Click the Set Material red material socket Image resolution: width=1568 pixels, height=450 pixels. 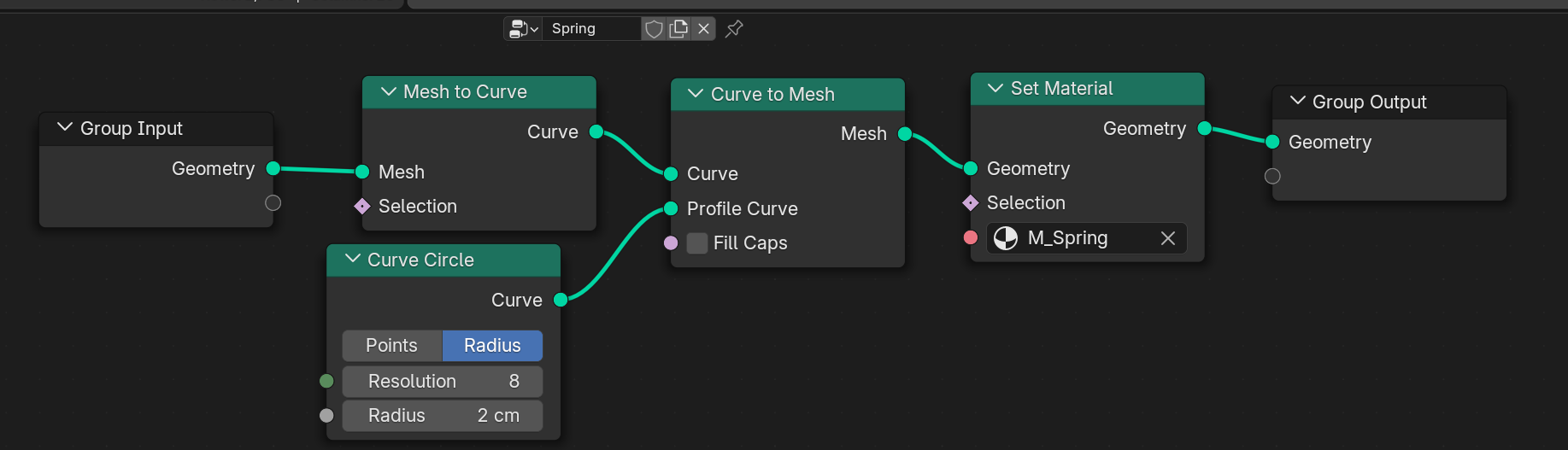click(x=971, y=237)
